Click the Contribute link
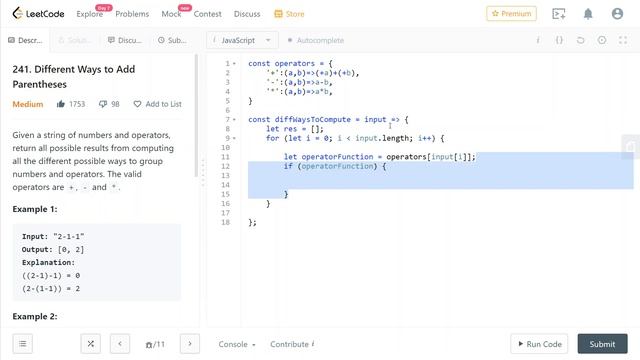This screenshot has height=360, width=640. coord(292,344)
